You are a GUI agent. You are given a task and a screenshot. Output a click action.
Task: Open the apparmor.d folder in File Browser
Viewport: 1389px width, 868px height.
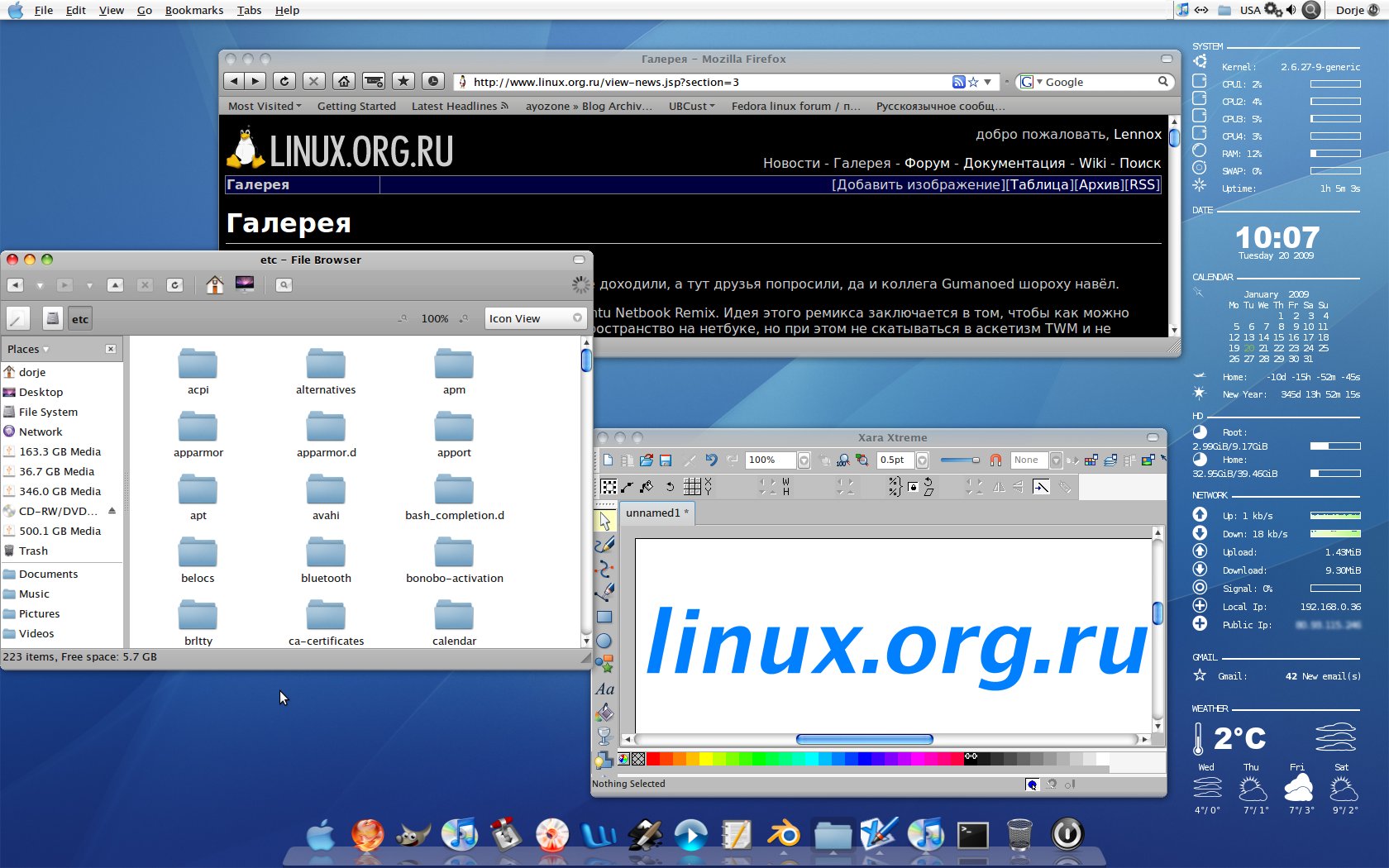tap(326, 435)
